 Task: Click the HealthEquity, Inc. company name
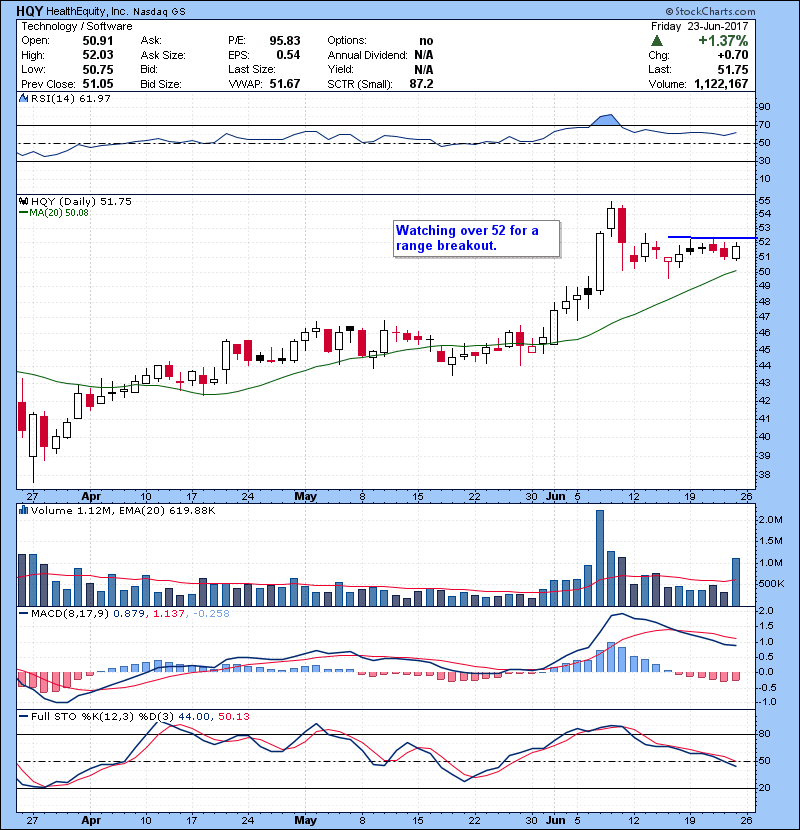87,11
